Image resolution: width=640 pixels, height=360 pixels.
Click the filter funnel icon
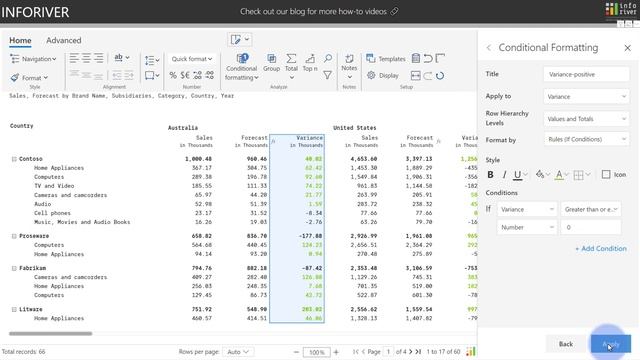327,75
